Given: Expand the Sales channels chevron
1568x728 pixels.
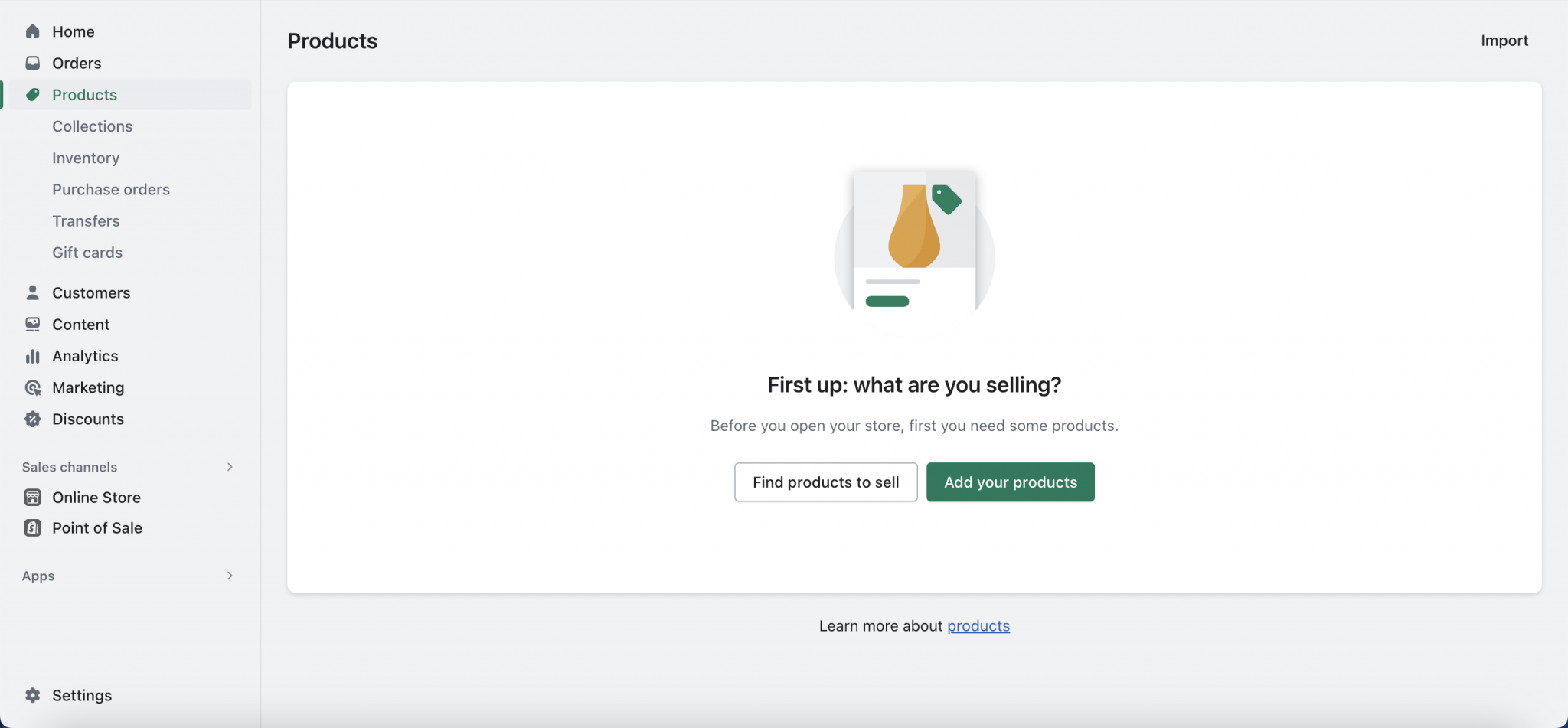Looking at the screenshot, I should (x=230, y=467).
